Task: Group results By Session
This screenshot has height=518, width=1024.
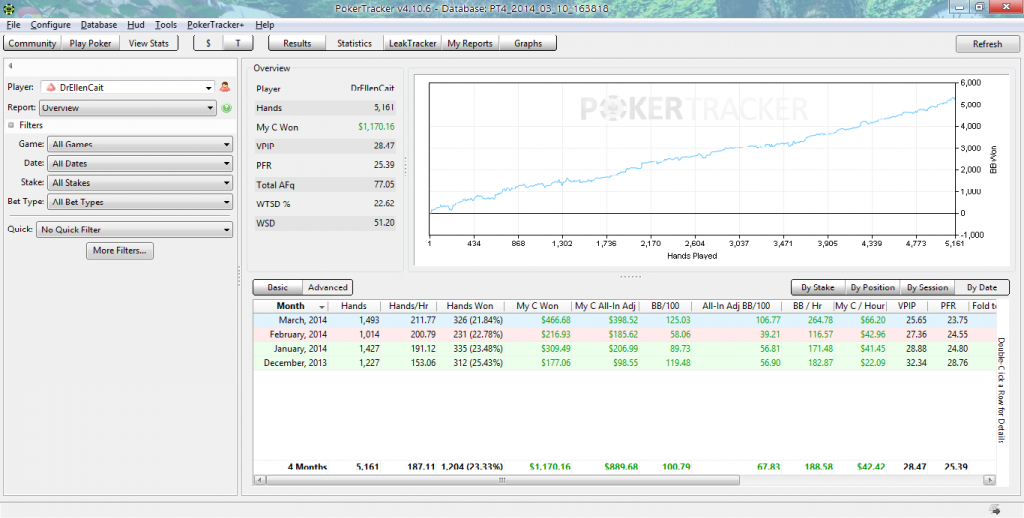Action: point(927,287)
